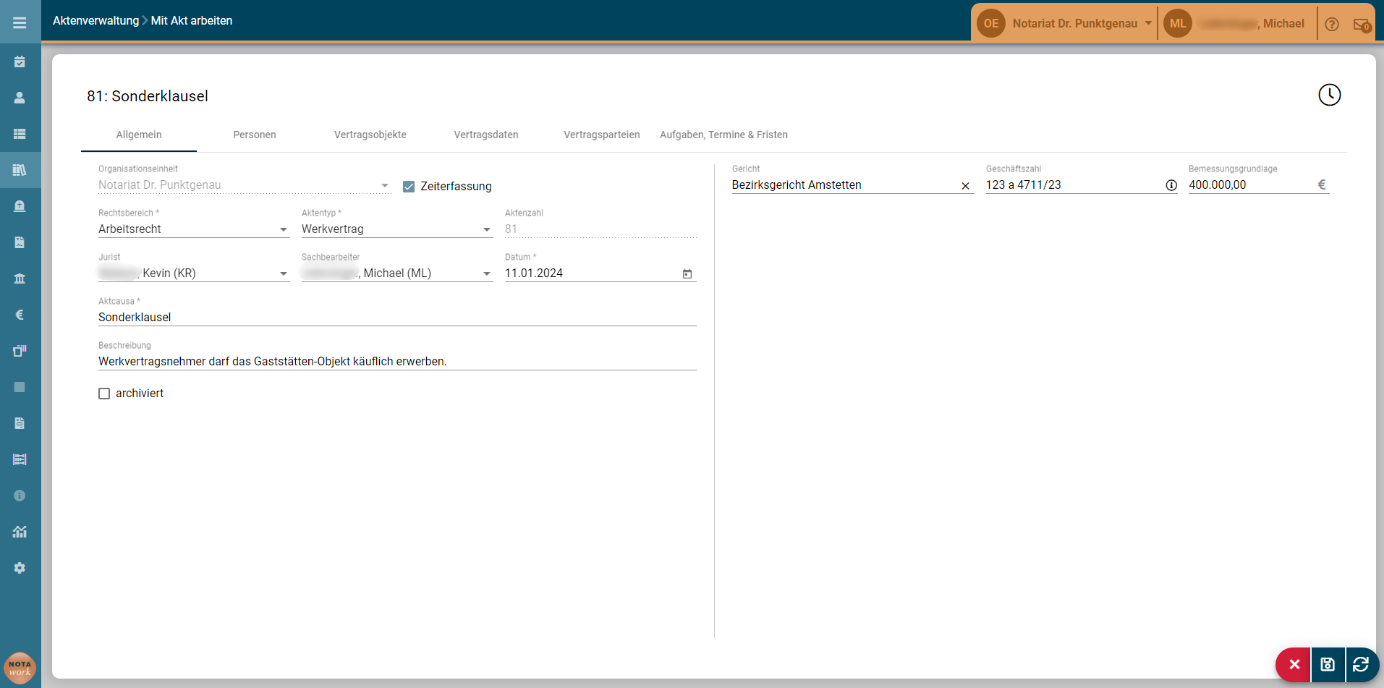Switch to the Vertragsobjekte tab

pyautogui.click(x=370, y=134)
